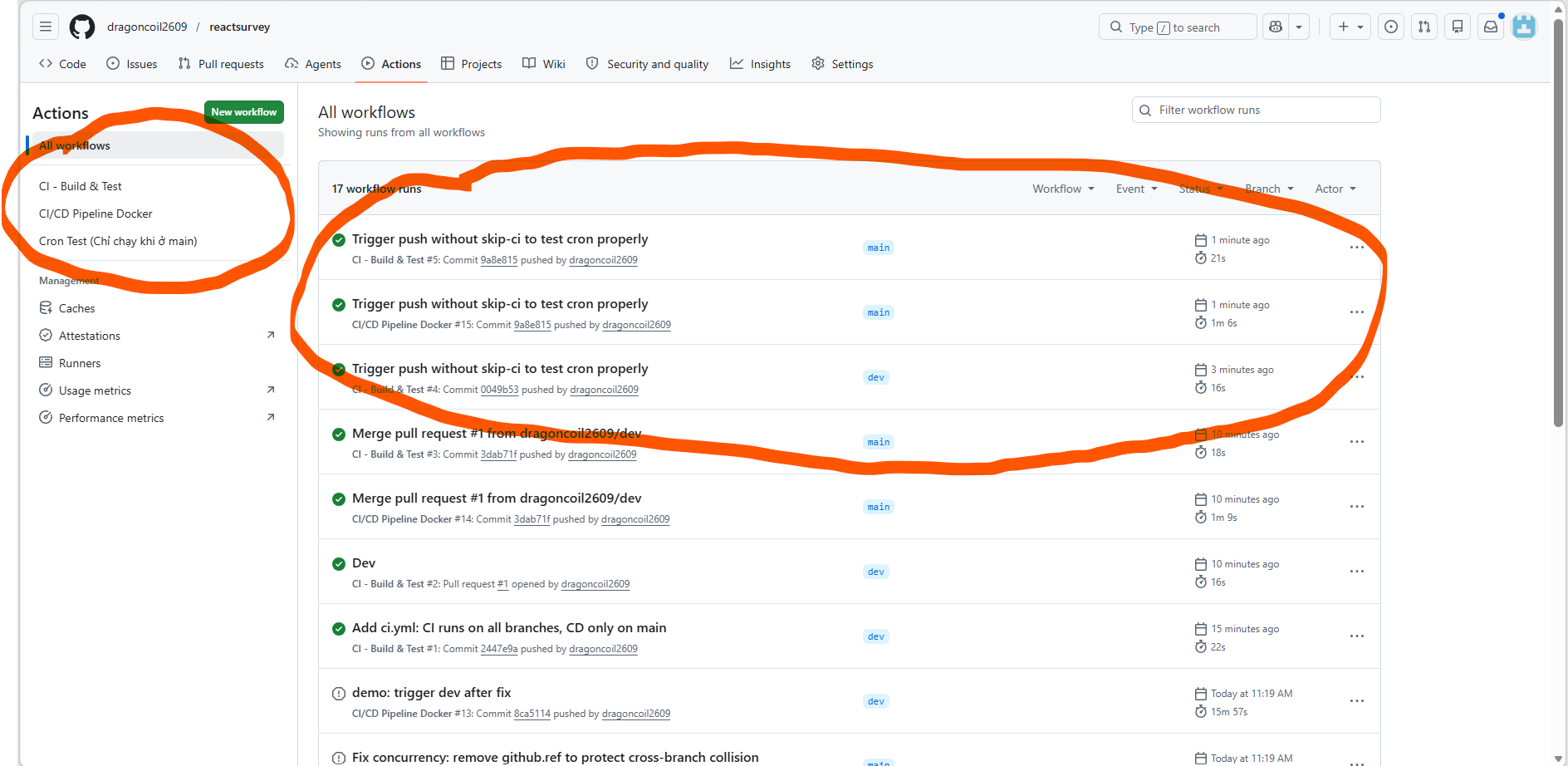Image resolution: width=1568 pixels, height=766 pixels.
Task: Open kebab menu for Build & Test #2 run
Action: pos(1357,572)
